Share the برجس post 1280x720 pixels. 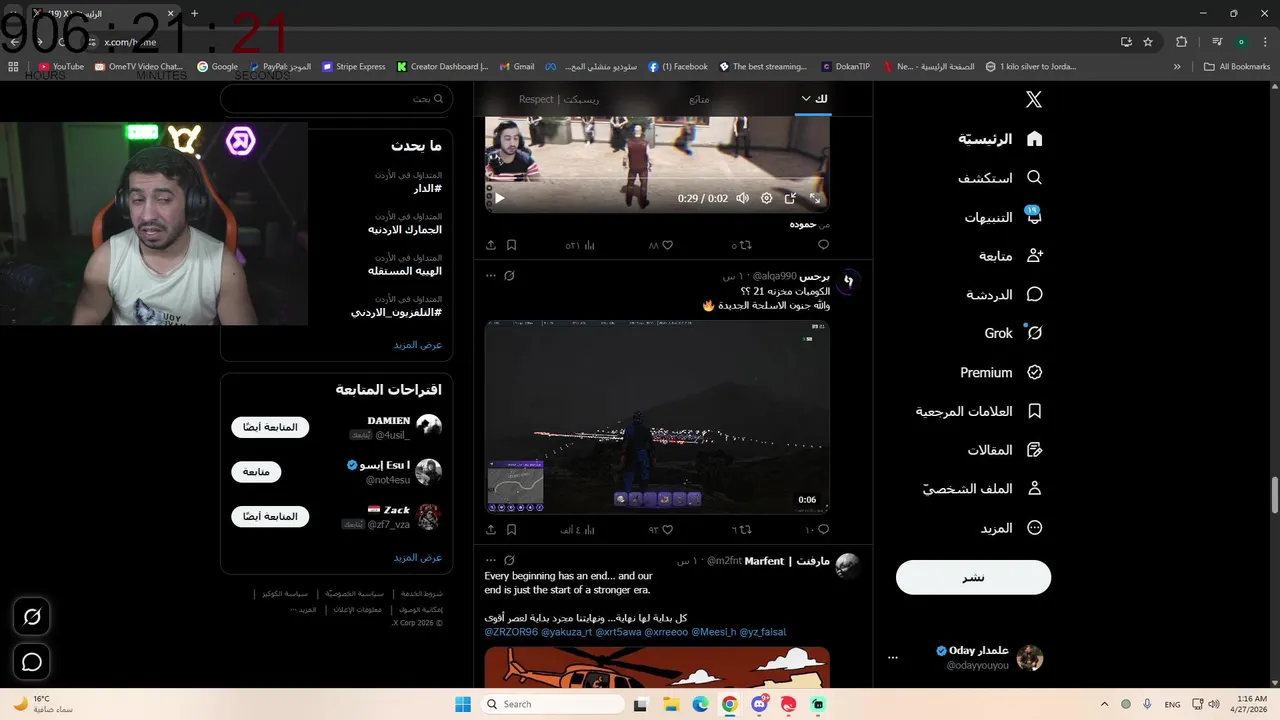(491, 529)
